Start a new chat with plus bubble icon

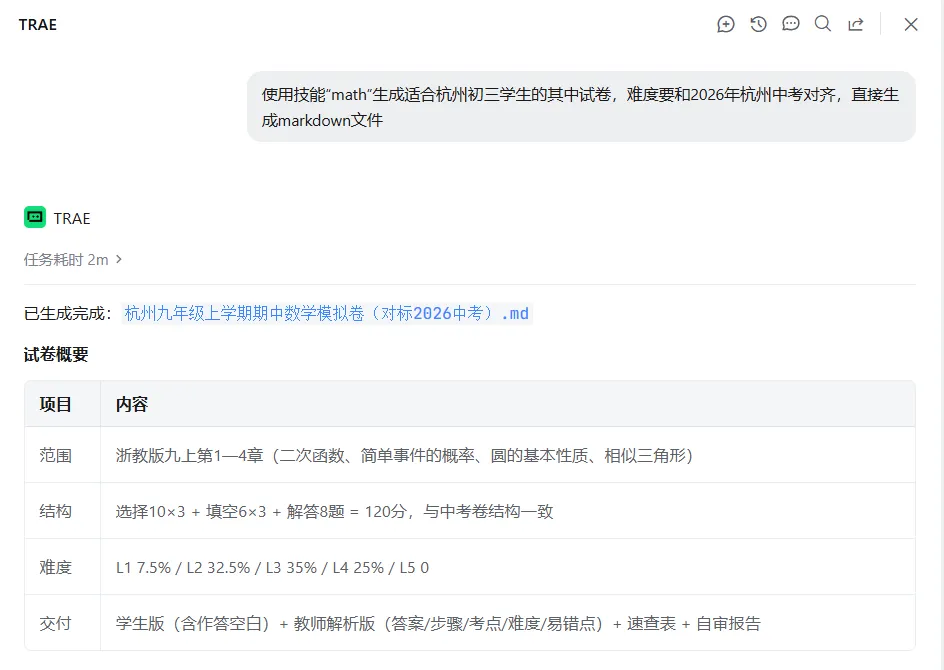726,24
